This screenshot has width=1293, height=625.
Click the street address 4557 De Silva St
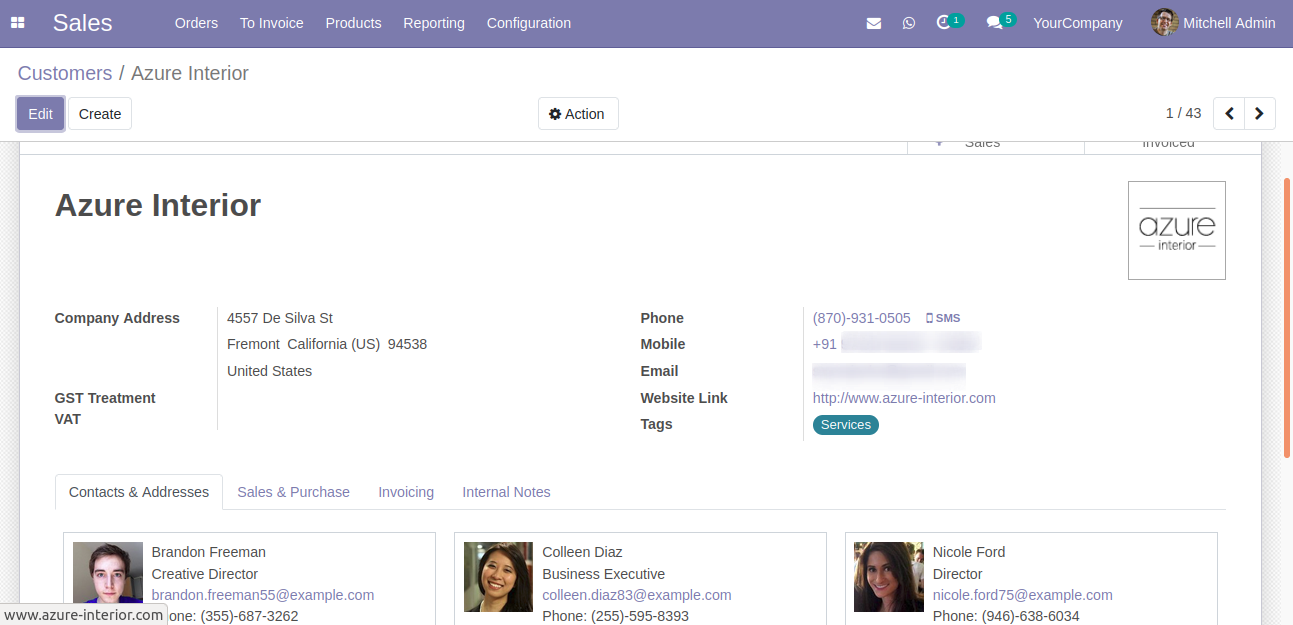pos(280,318)
